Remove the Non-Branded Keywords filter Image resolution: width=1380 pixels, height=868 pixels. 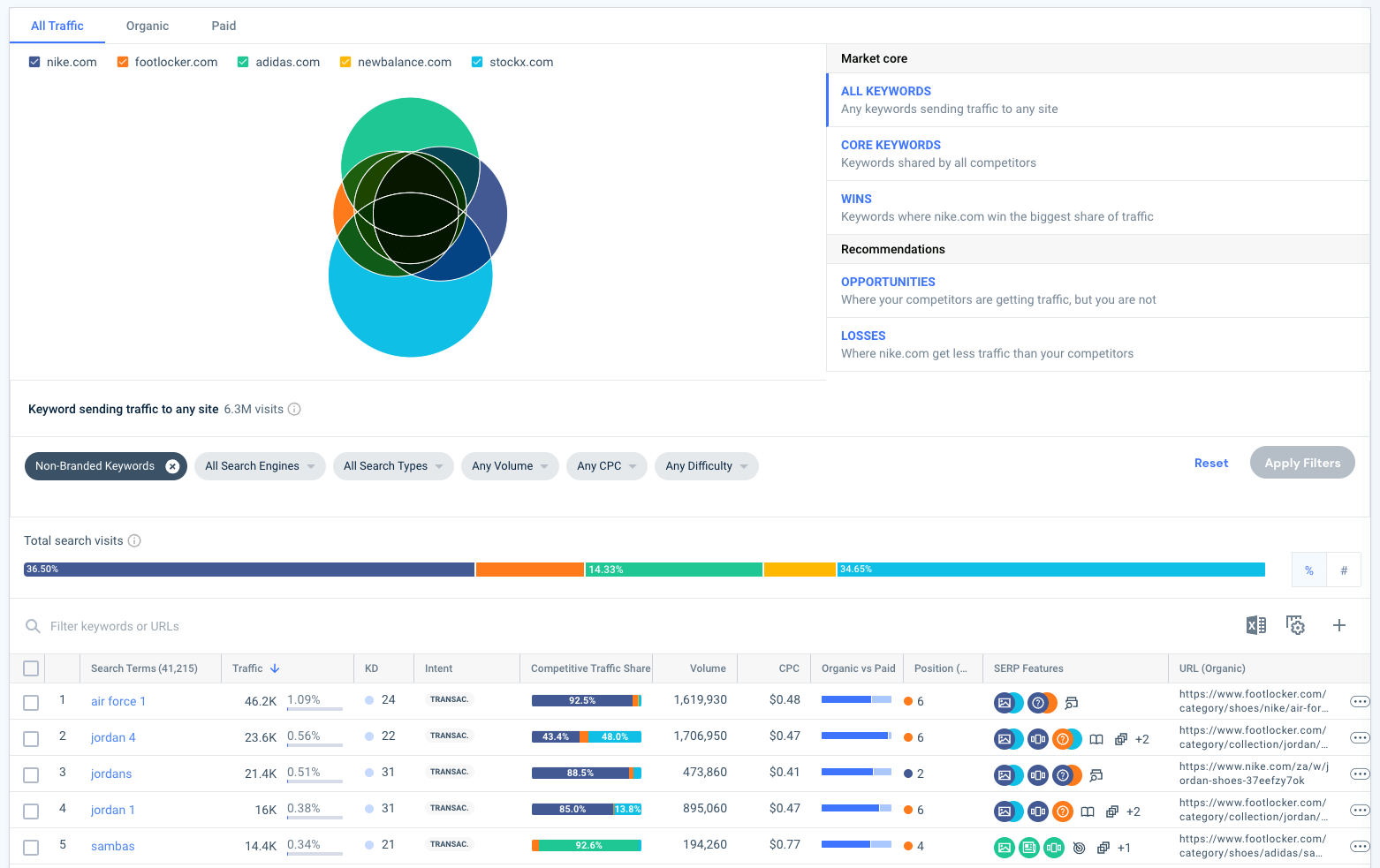click(x=172, y=466)
